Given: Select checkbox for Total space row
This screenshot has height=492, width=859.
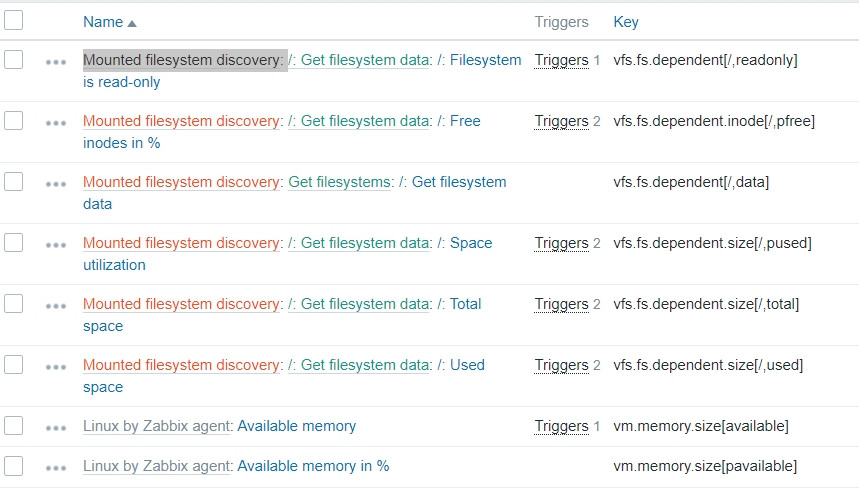Looking at the screenshot, I should pos(14,303).
